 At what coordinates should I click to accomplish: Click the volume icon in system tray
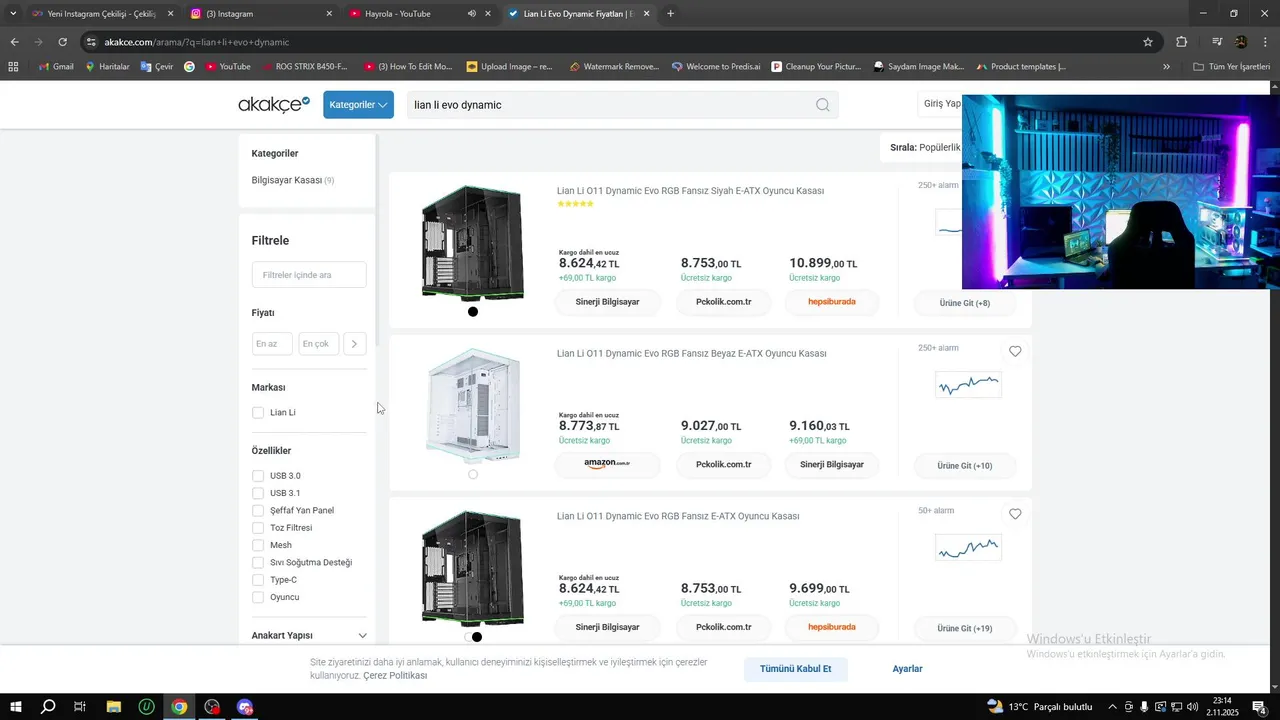1192,707
